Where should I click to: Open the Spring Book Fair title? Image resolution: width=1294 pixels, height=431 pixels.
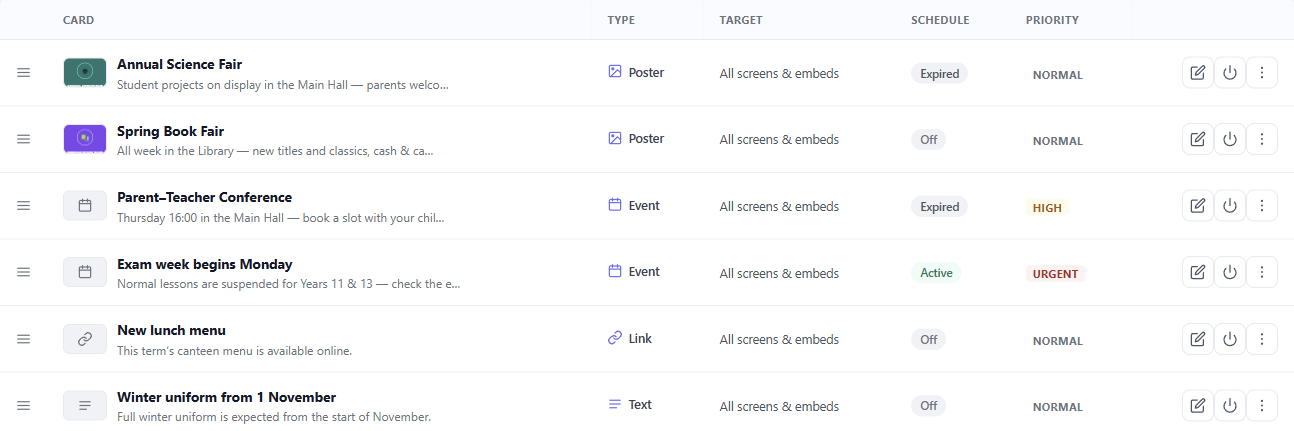tap(170, 131)
